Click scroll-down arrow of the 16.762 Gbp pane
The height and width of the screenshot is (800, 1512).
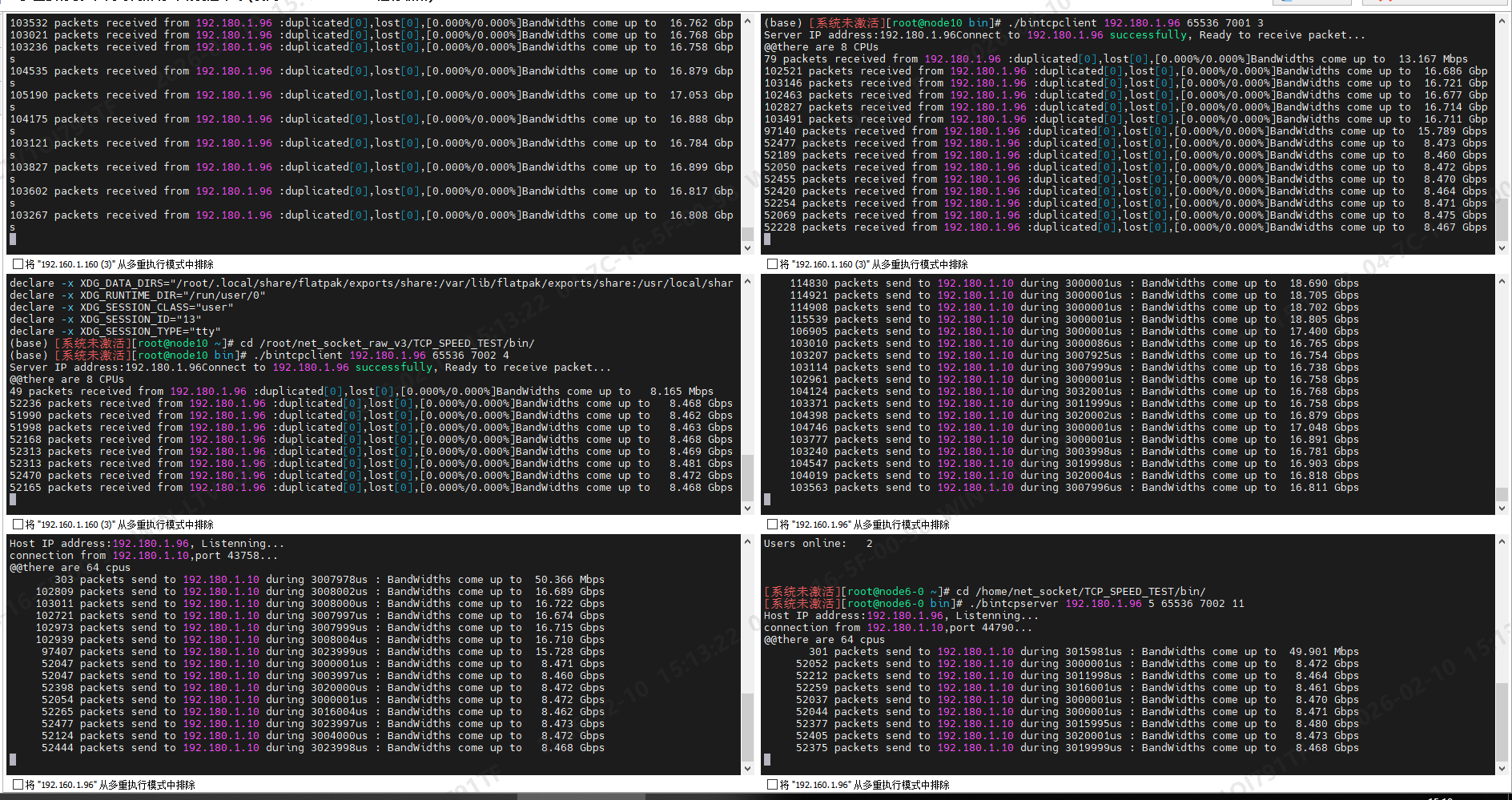[x=747, y=248]
